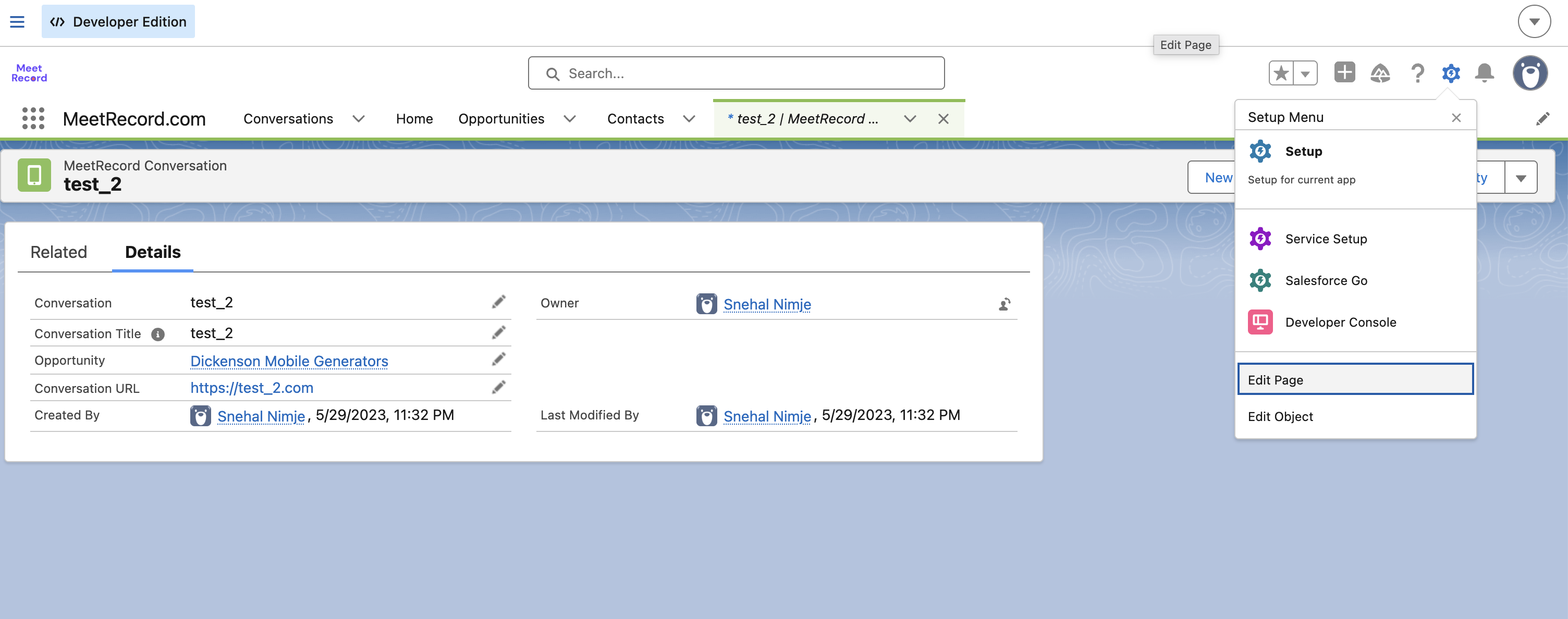Open the Opportunities nav item
This screenshot has width=1568, height=619.
(501, 119)
